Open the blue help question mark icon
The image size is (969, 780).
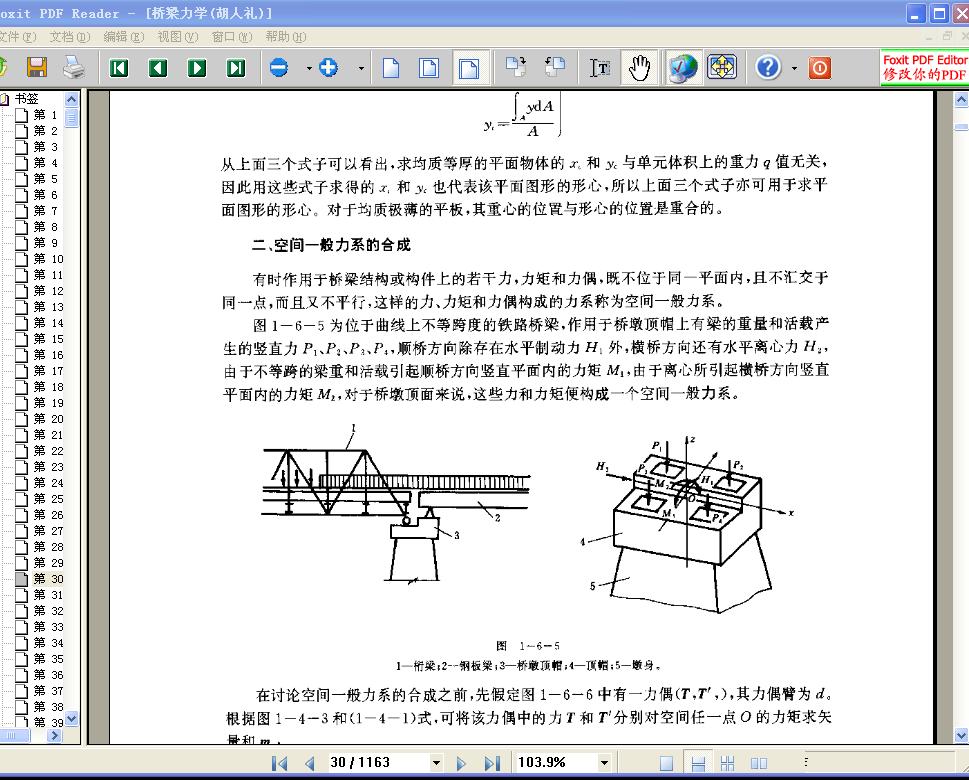pos(767,68)
